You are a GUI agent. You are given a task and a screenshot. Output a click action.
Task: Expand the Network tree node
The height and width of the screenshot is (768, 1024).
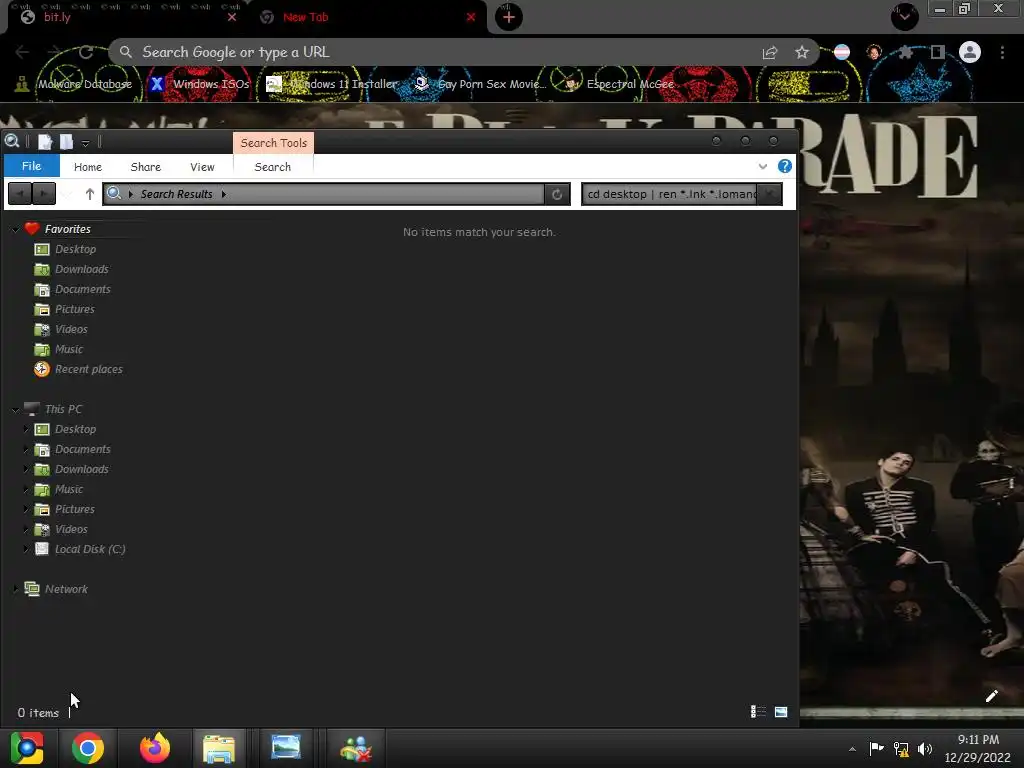coord(16,589)
